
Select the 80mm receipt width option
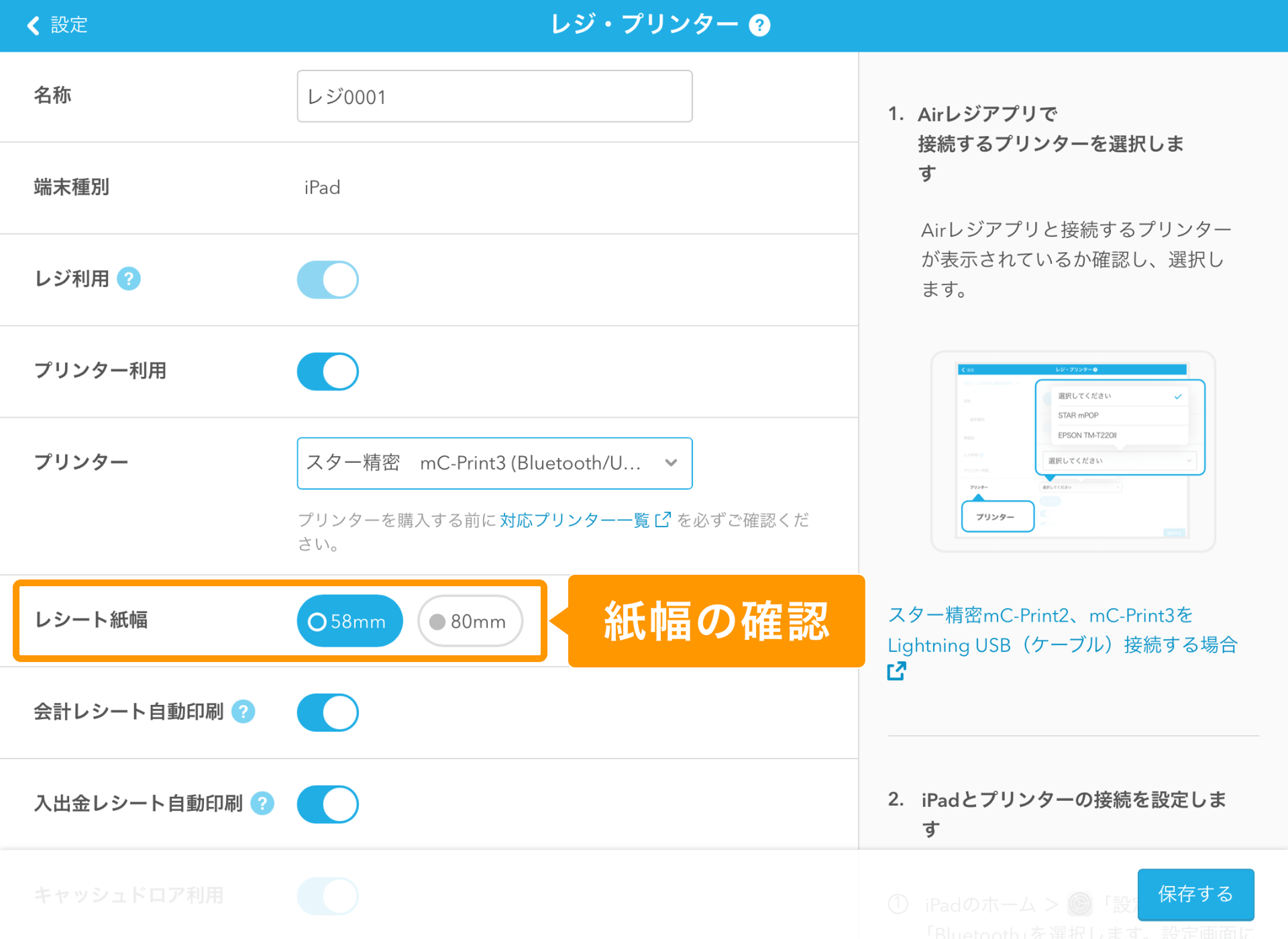coord(470,621)
